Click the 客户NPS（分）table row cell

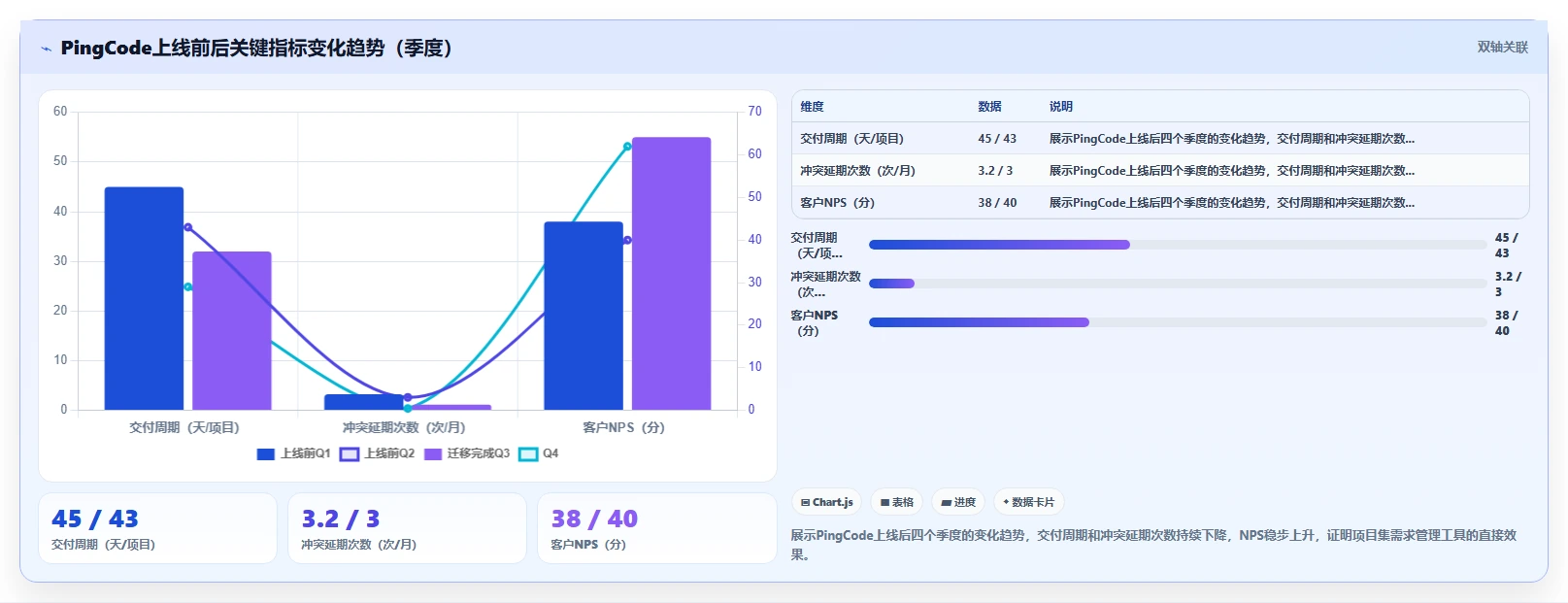coord(837,203)
